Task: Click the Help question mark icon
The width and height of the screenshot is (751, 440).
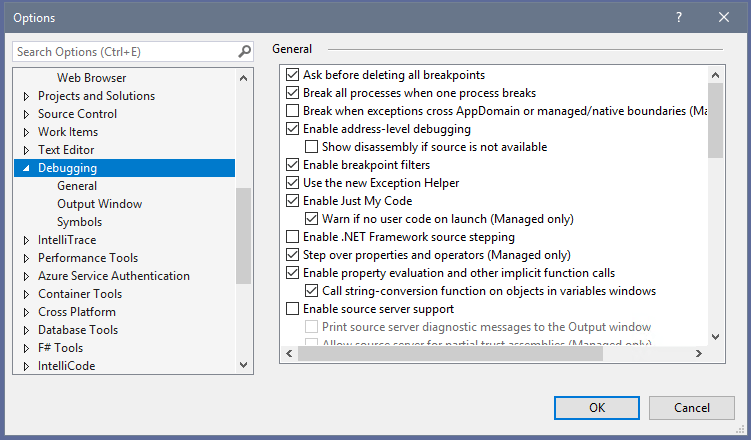Action: point(678,17)
